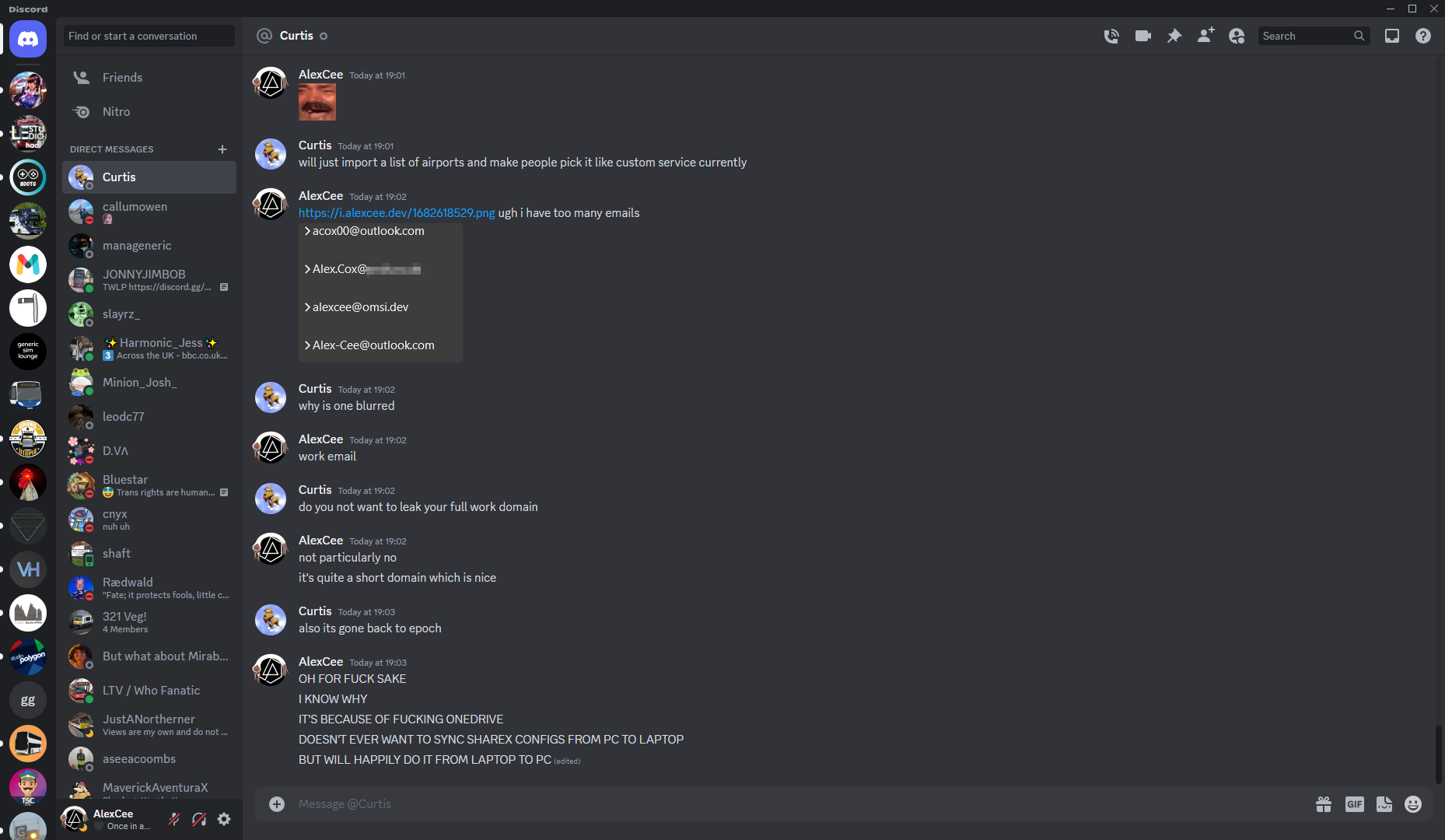Open the Friends tab

[x=122, y=78]
